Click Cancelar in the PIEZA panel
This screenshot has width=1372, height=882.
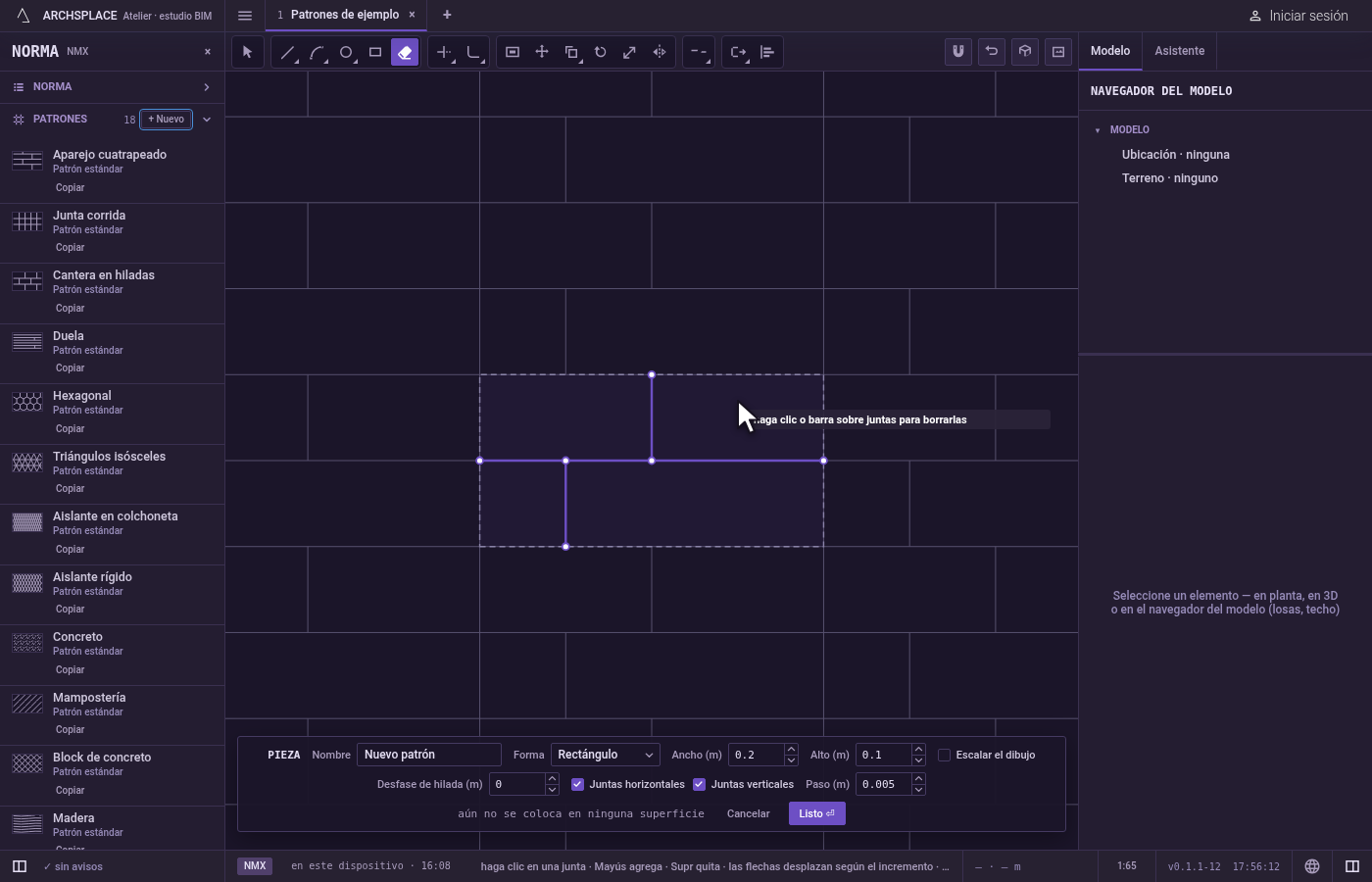(748, 813)
